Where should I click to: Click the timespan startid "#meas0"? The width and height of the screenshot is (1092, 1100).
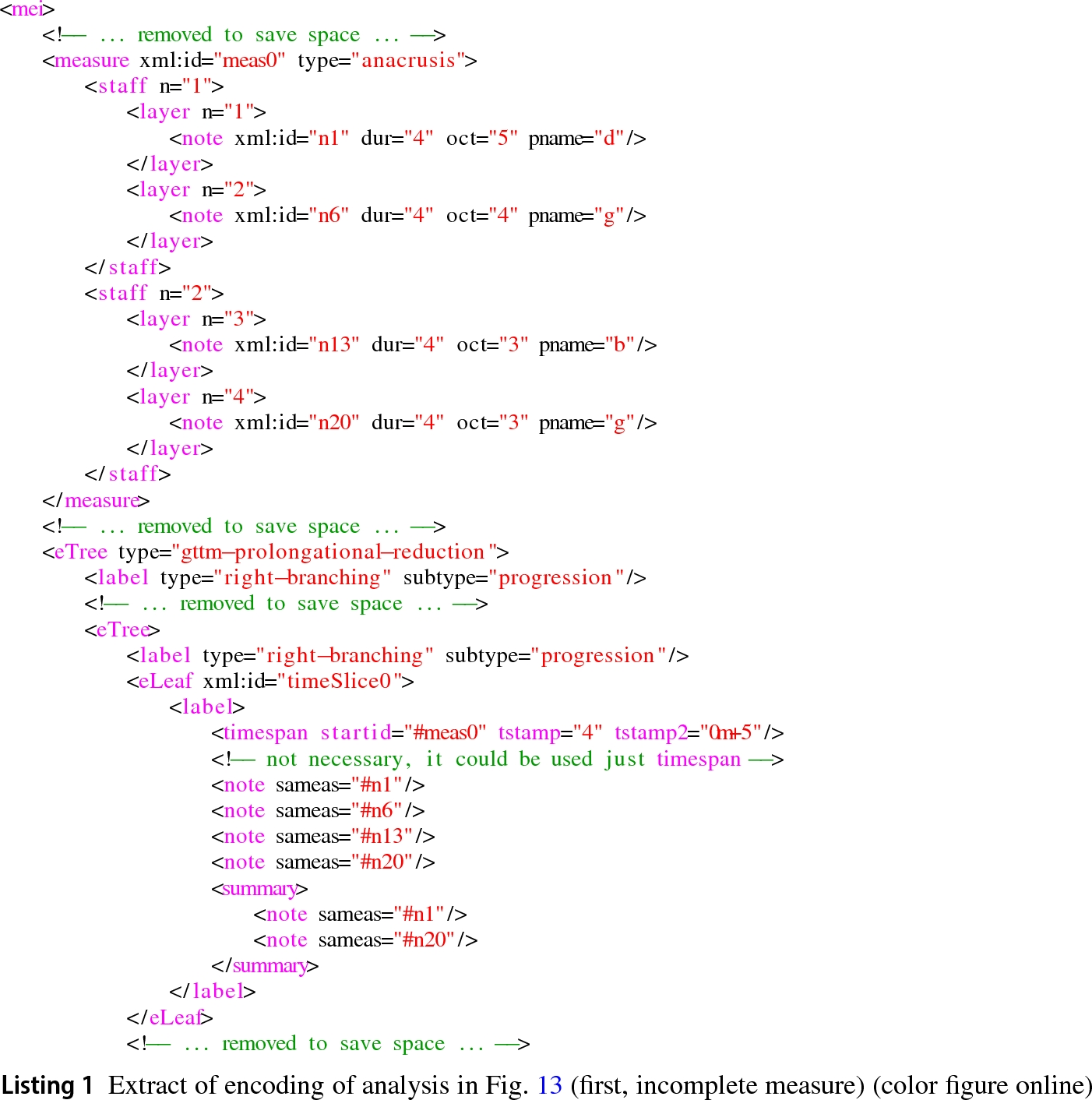point(445,732)
